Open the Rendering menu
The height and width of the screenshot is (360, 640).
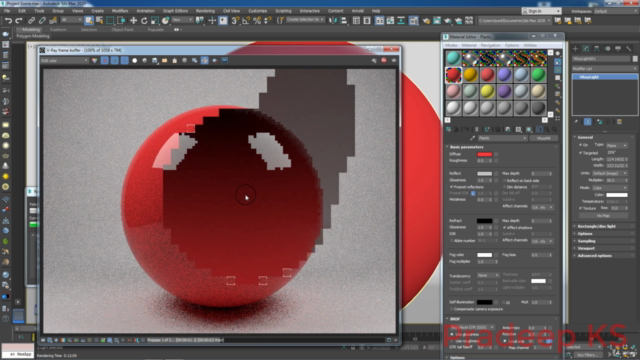(205, 11)
